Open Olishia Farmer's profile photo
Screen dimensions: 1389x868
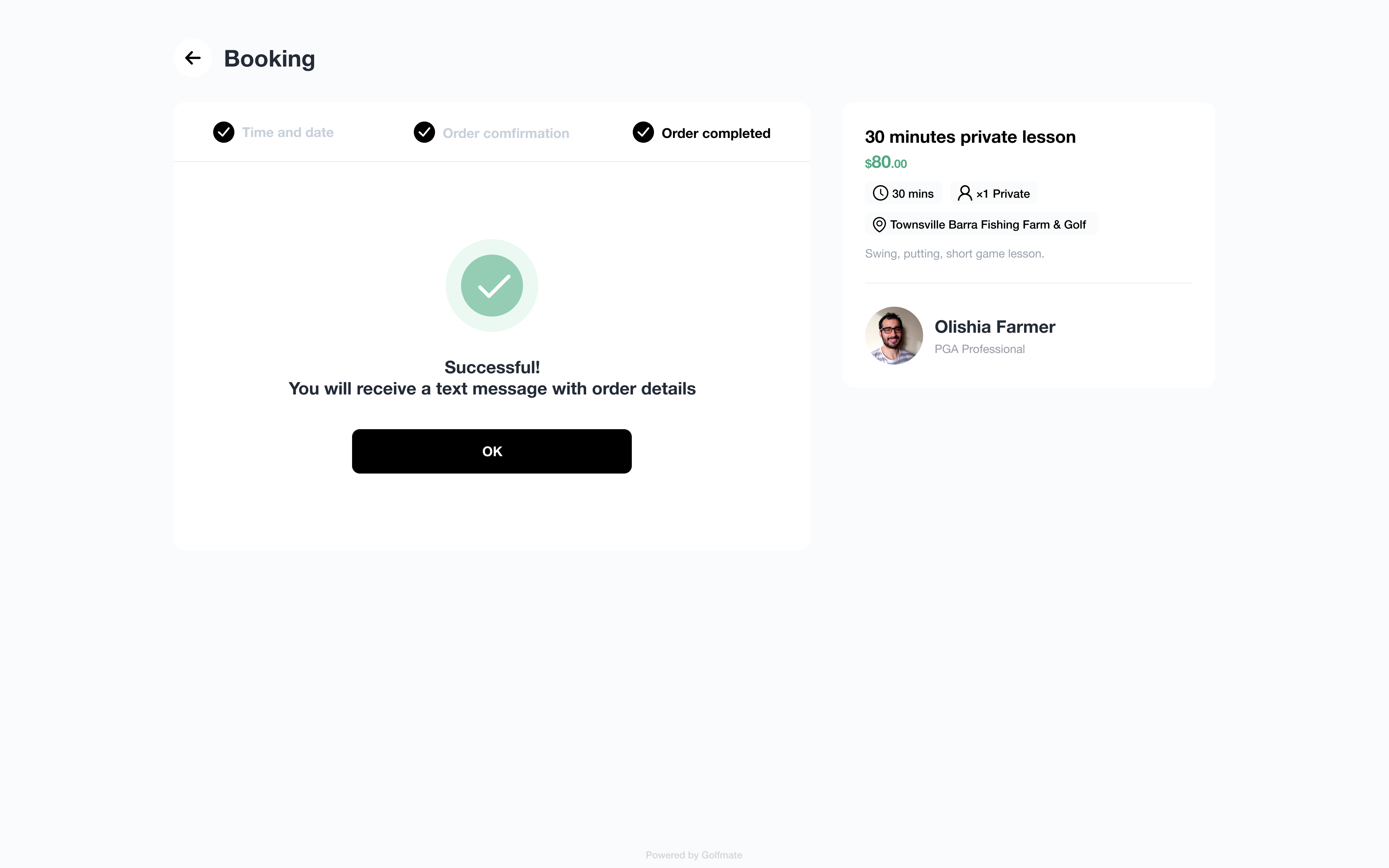point(894,335)
